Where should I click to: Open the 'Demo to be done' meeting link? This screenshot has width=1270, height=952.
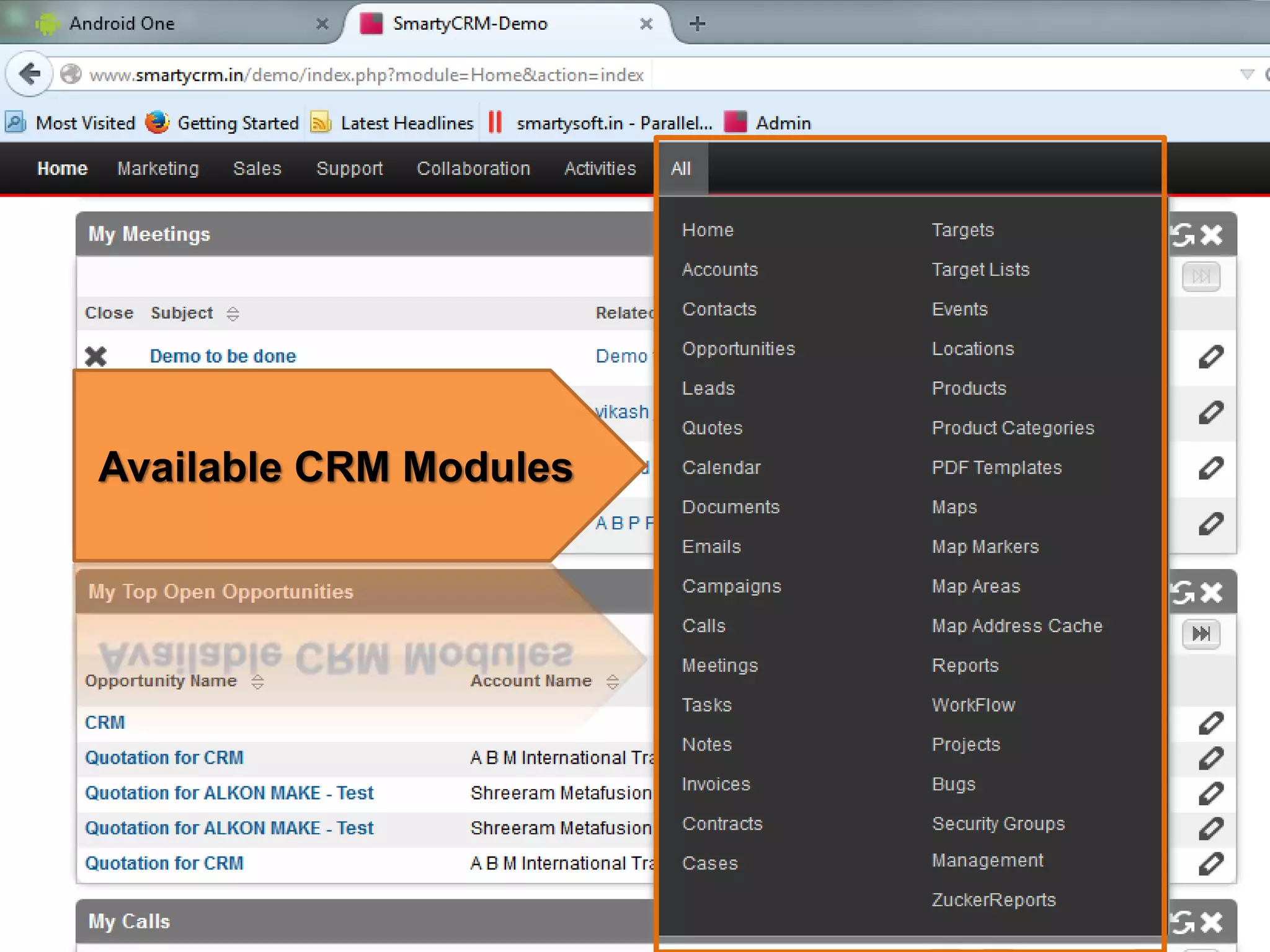pyautogui.click(x=223, y=356)
